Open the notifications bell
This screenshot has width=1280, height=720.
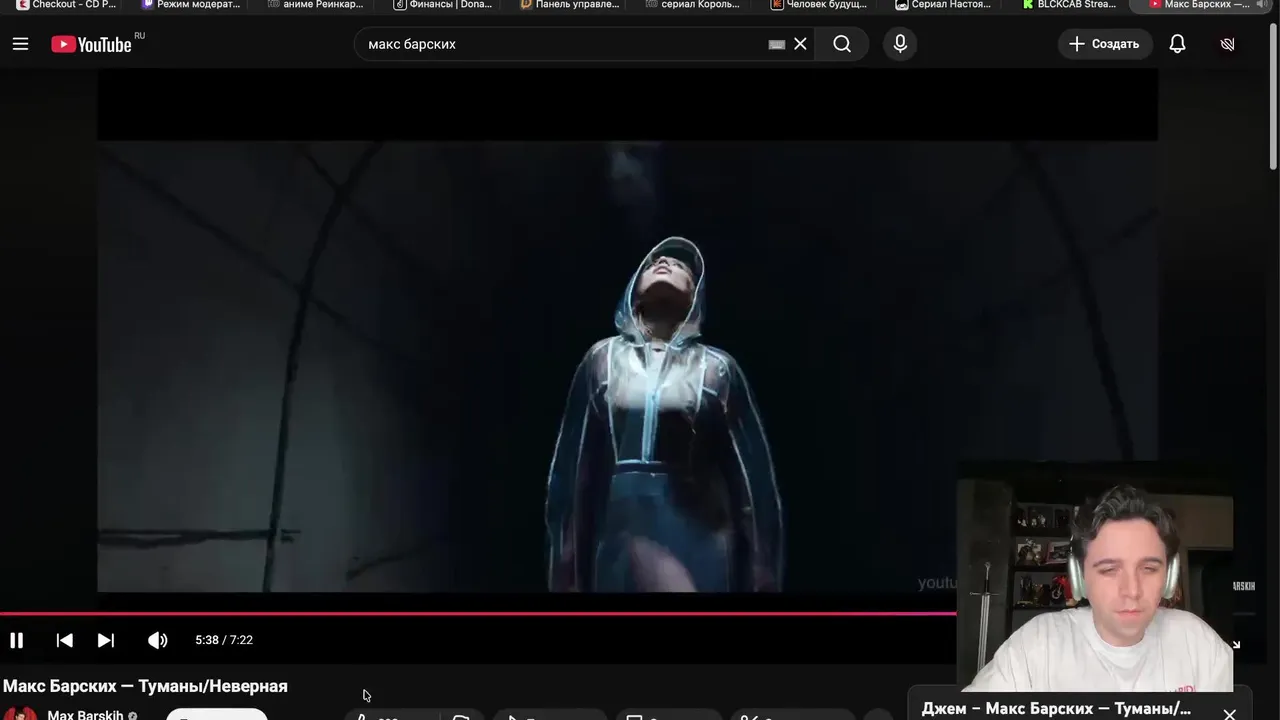coord(1177,44)
